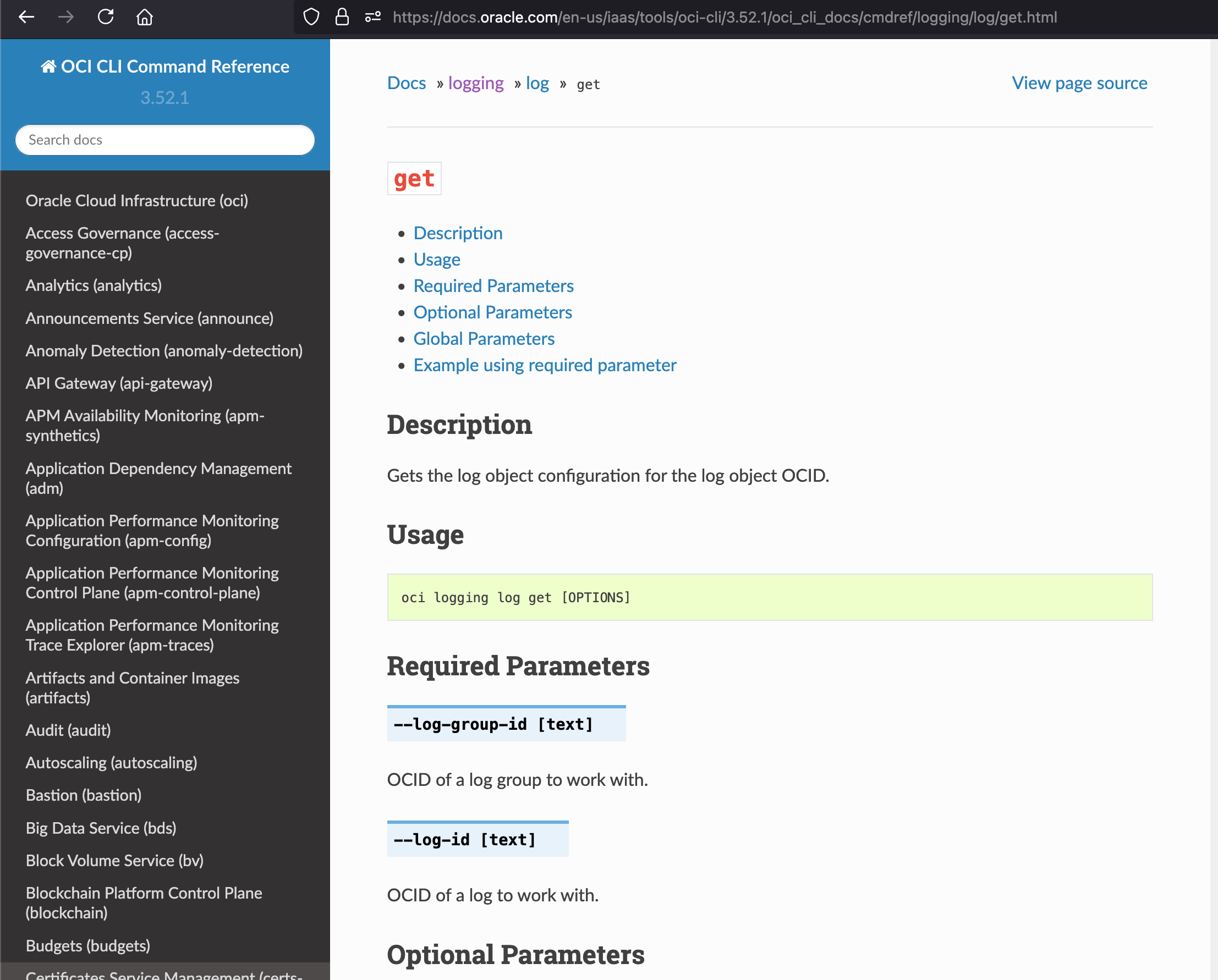Click 'OCID of a log group to work with.' text

coord(518,779)
